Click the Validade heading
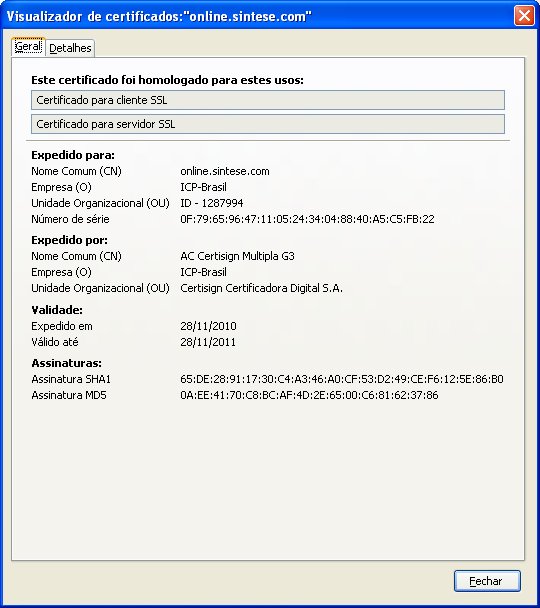This screenshot has width=540, height=608. pyautogui.click(x=57, y=310)
